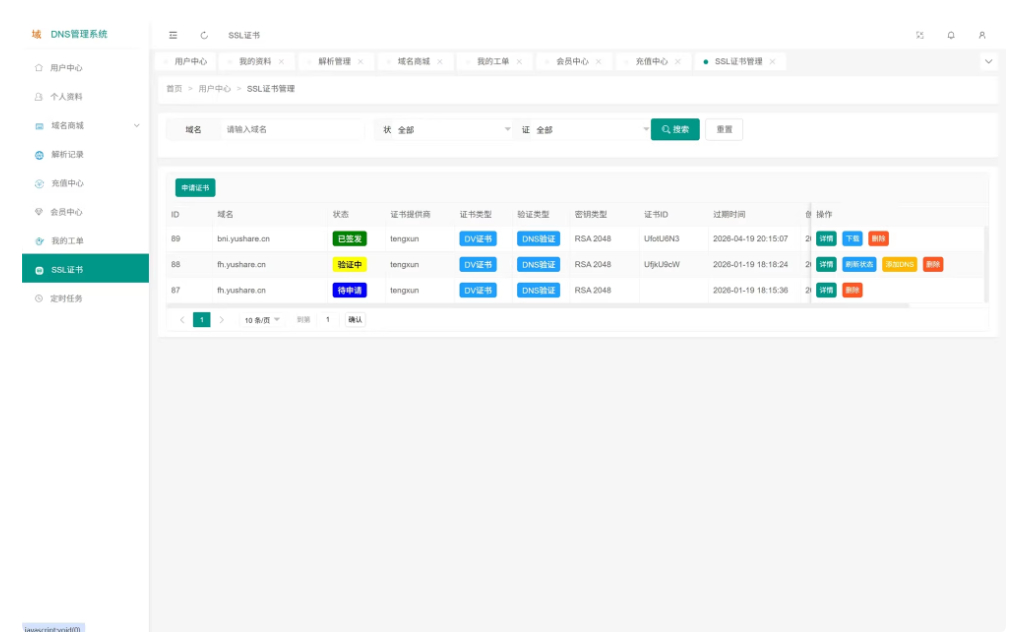Open the notification bell

(x=951, y=35)
